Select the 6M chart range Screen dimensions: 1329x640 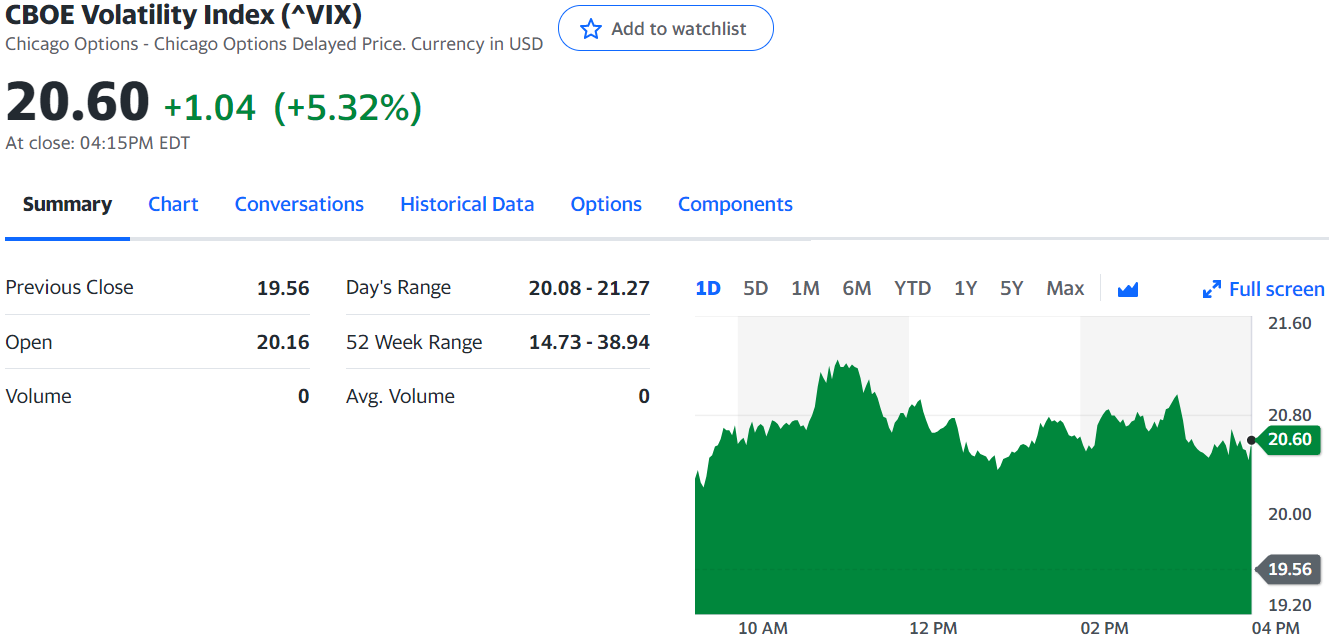click(857, 288)
